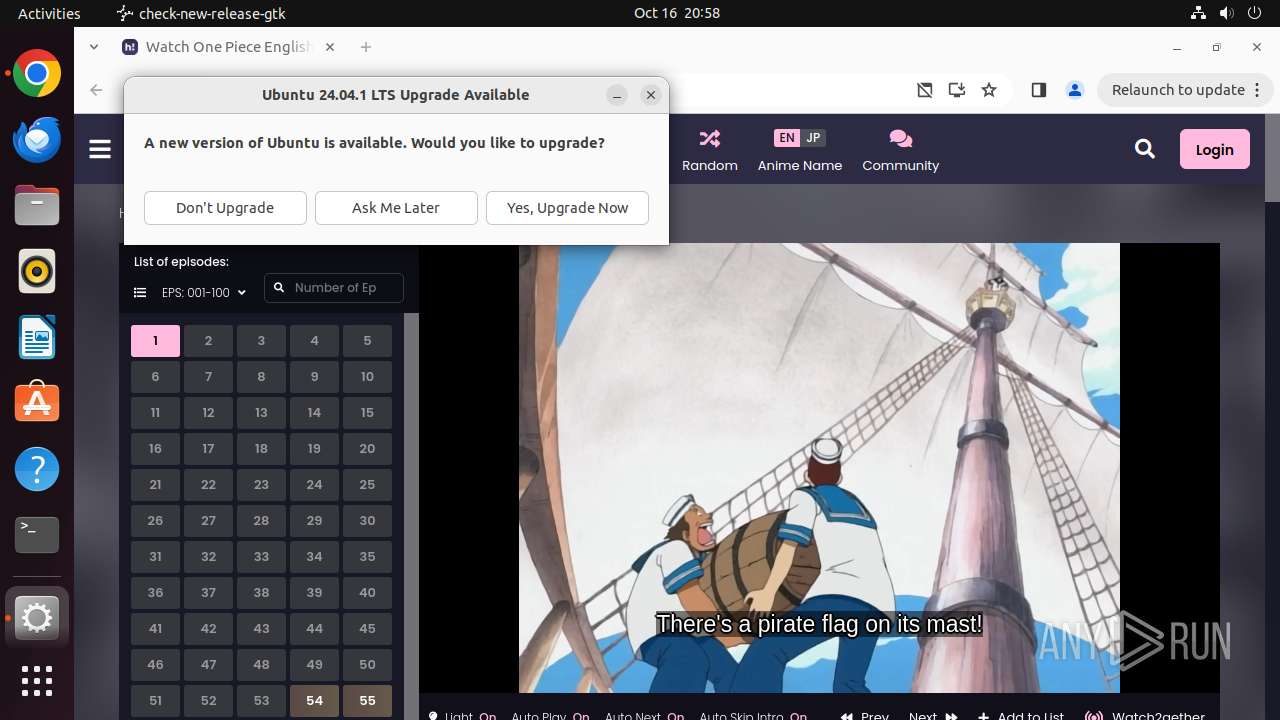Select episode 10
This screenshot has height=720, width=1280.
pyautogui.click(x=367, y=377)
